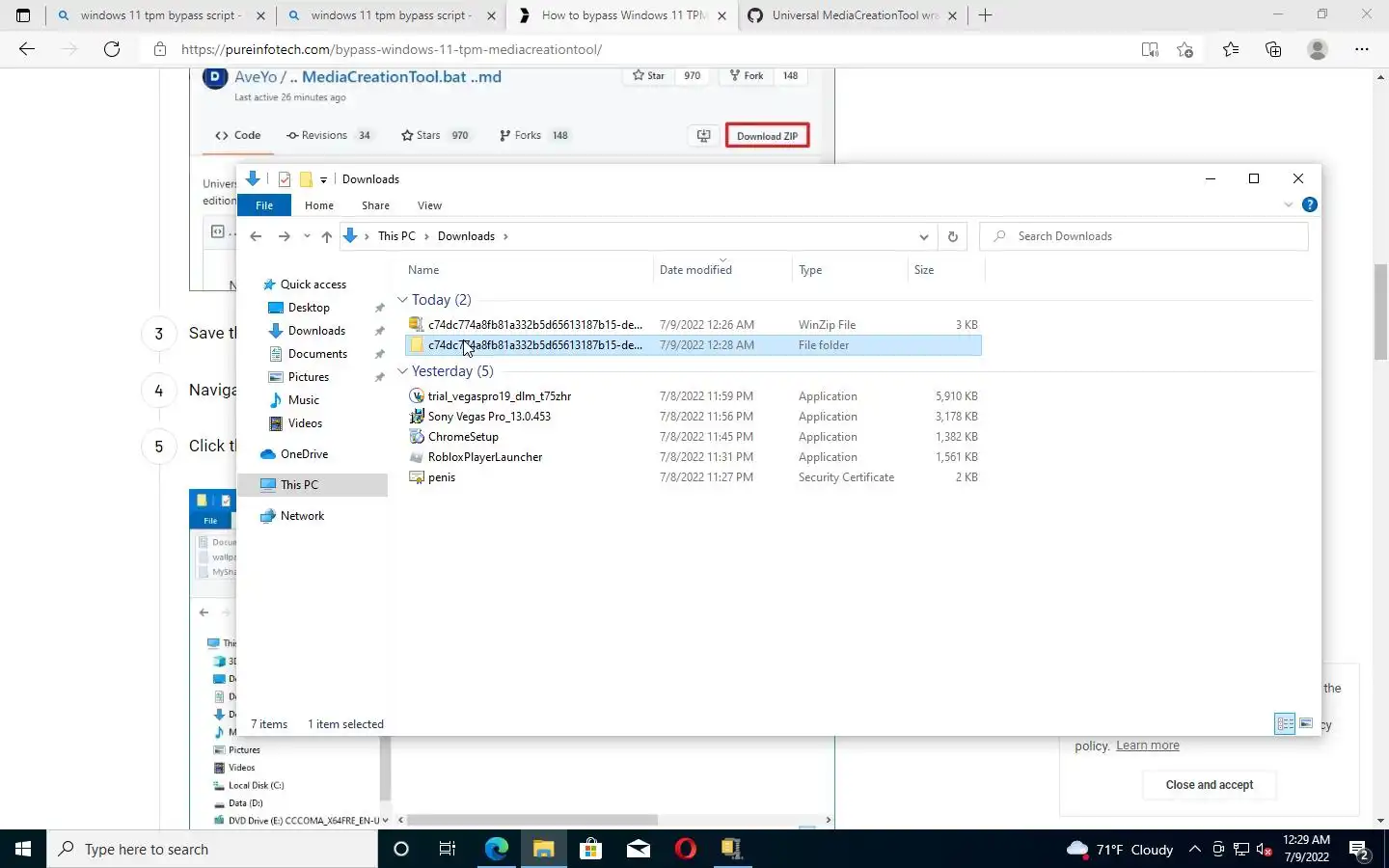Go back in File Explorer navigation
This screenshot has width=1389, height=868.
tap(256, 236)
